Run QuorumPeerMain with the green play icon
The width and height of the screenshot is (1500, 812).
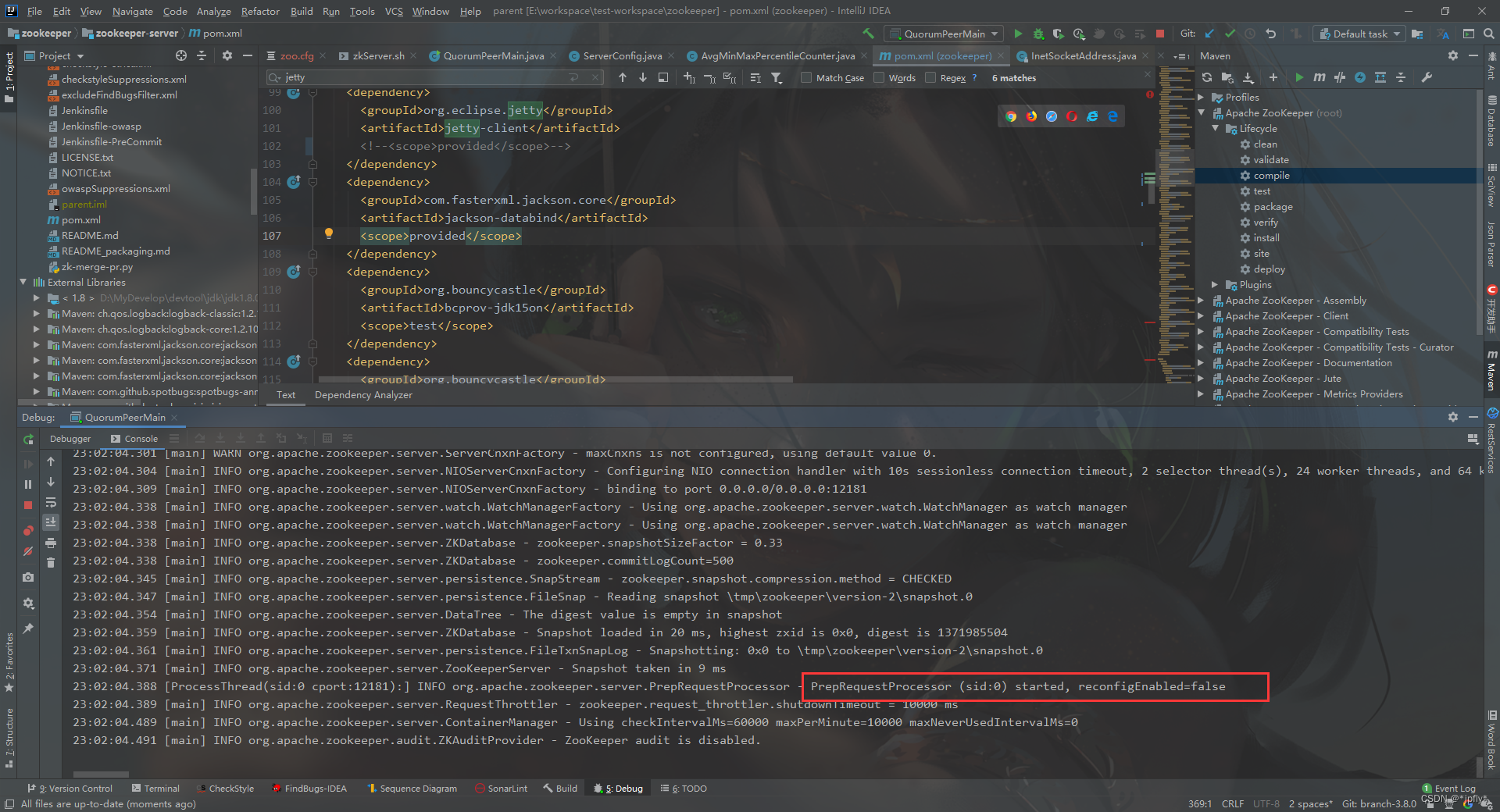click(x=1017, y=34)
